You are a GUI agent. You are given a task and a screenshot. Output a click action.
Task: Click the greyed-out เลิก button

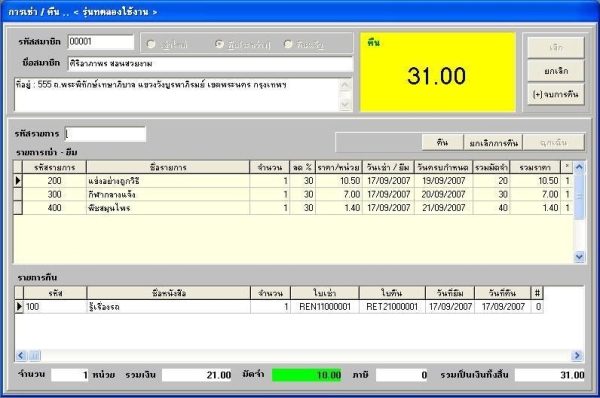[556, 47]
